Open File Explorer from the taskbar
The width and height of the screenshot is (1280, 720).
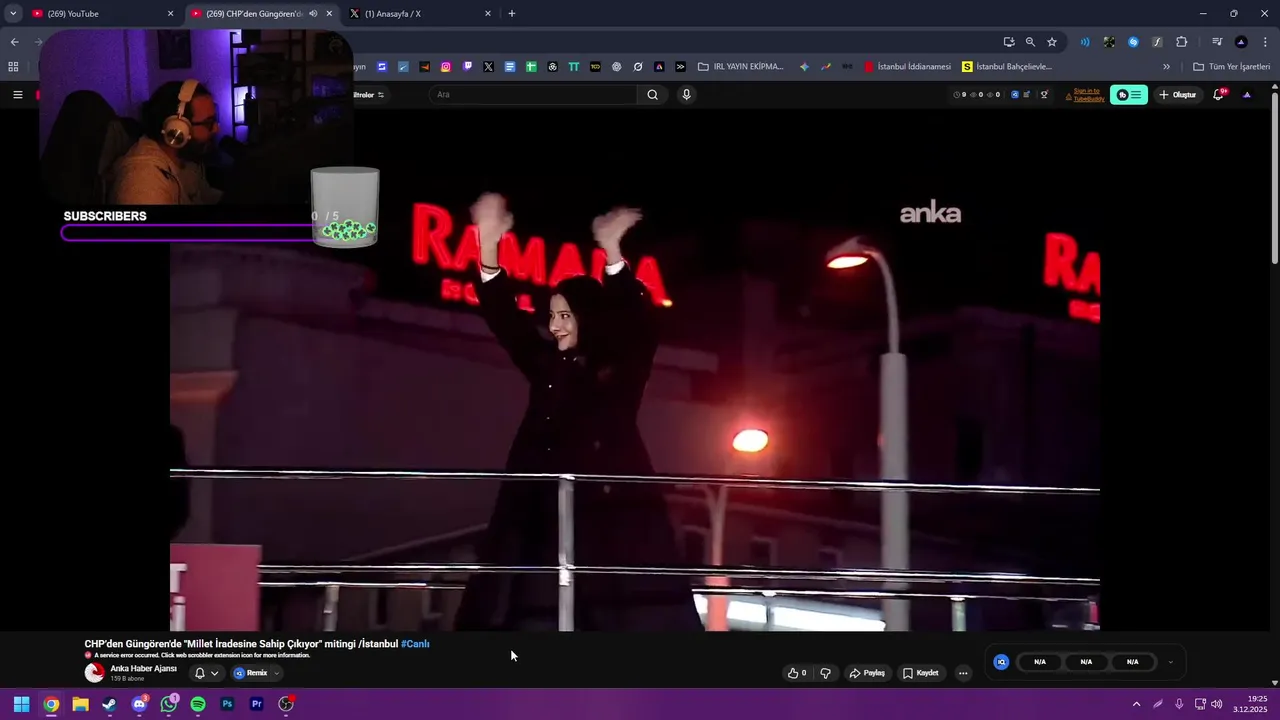[x=80, y=704]
